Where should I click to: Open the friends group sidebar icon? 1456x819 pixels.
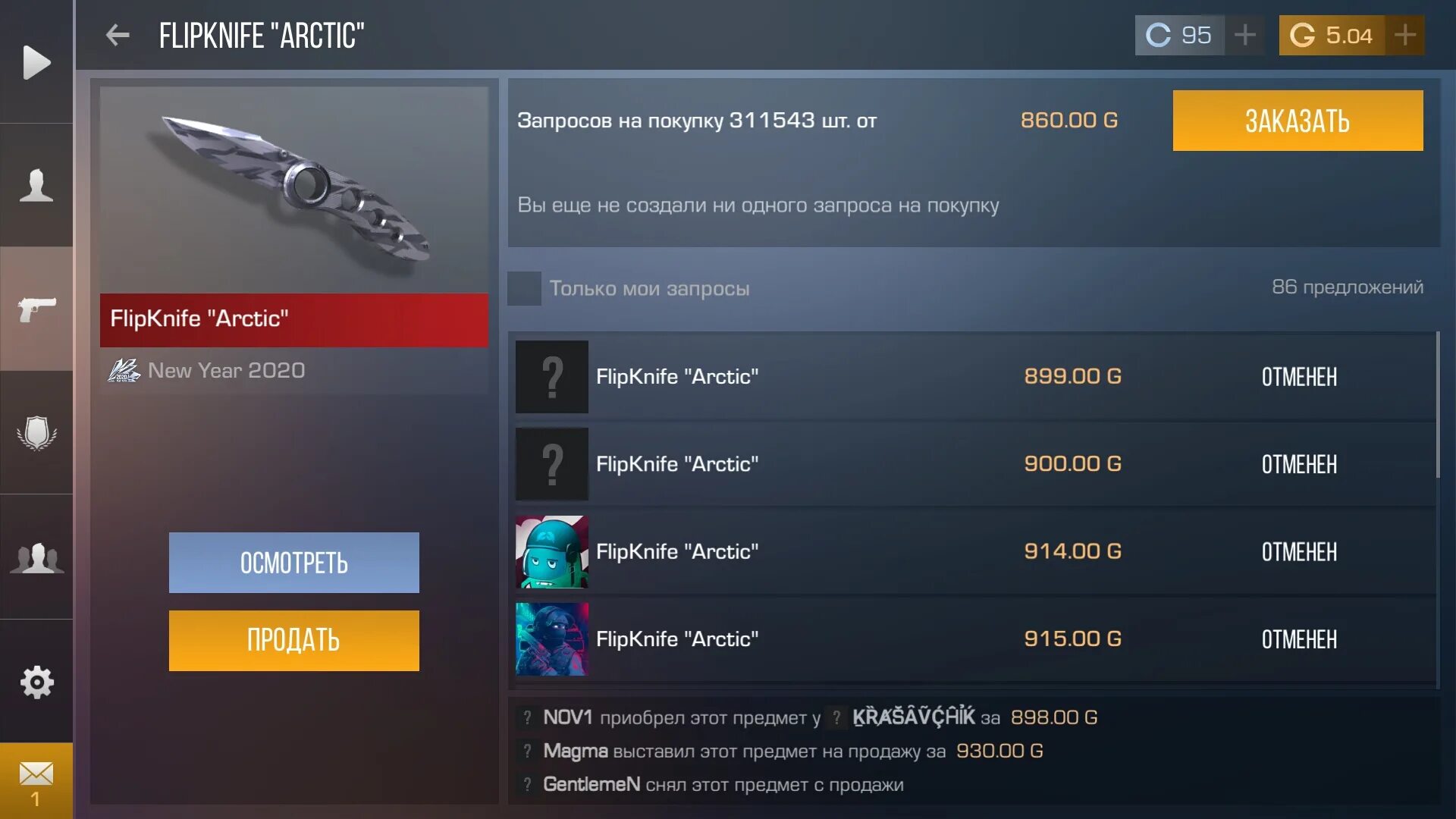36,557
